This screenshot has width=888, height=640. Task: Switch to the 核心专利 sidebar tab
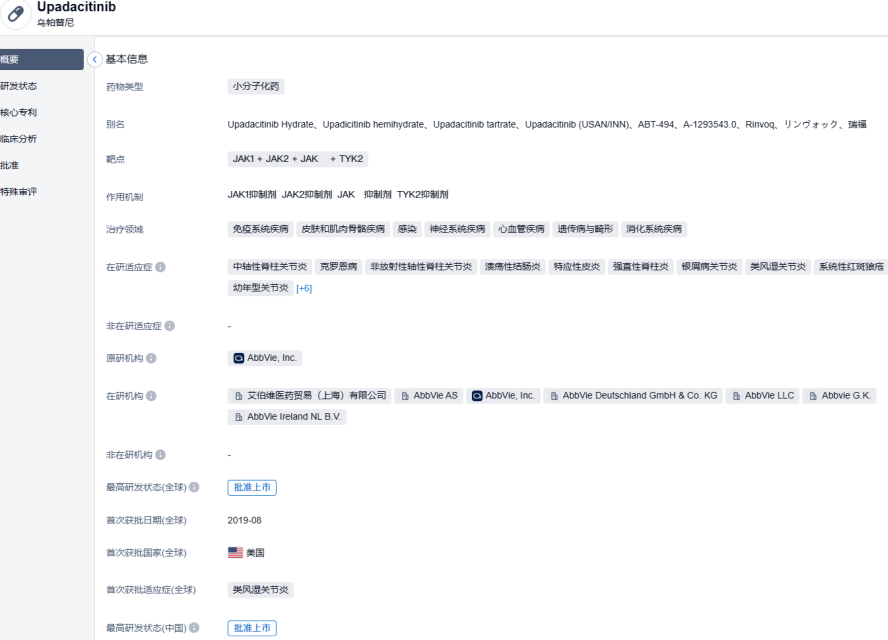coord(20,112)
